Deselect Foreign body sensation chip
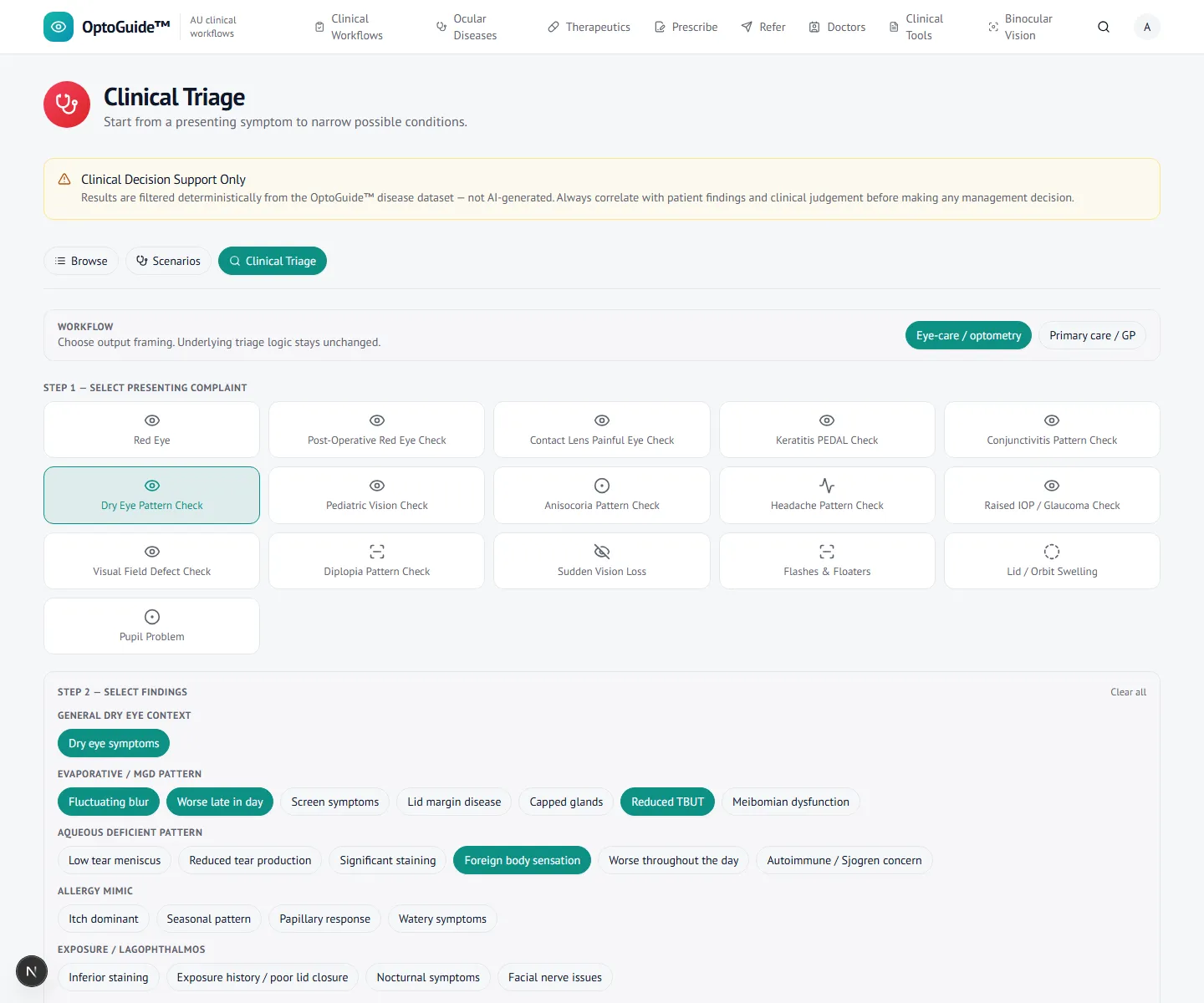Viewport: 1204px width, 1003px height. pos(523,860)
